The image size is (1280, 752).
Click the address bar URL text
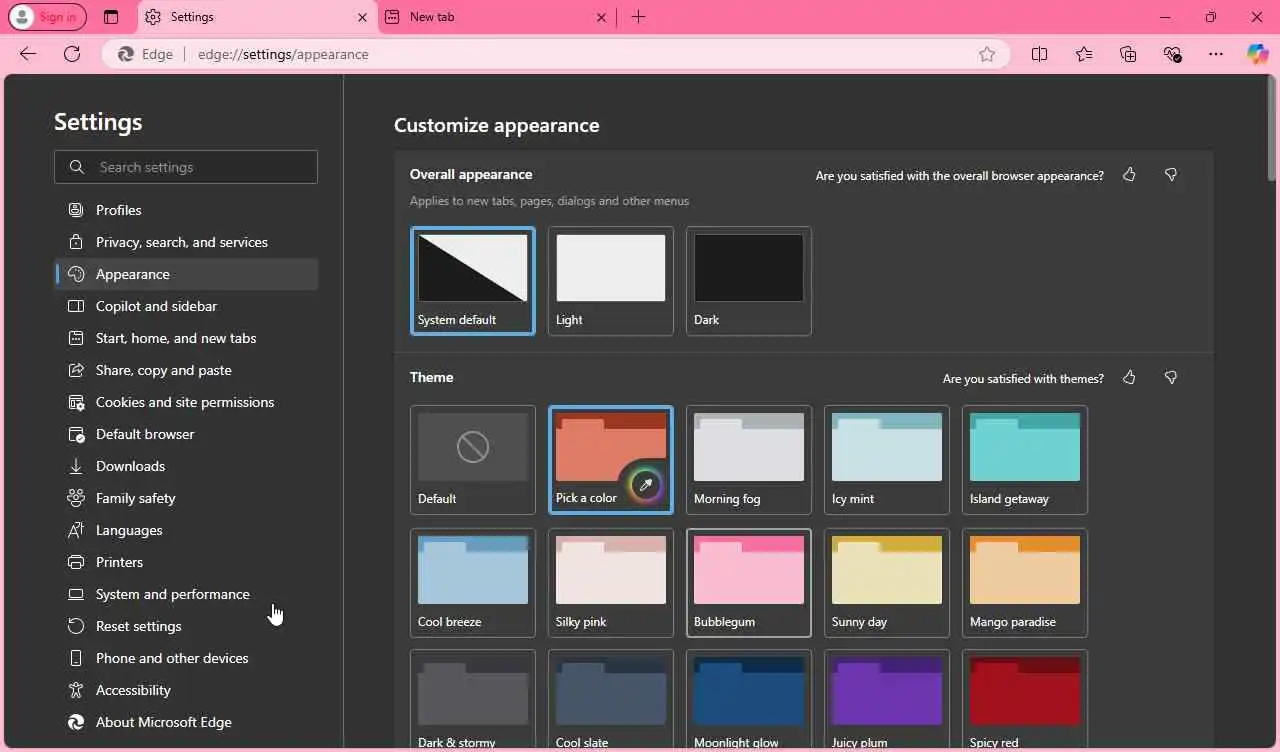(283, 54)
